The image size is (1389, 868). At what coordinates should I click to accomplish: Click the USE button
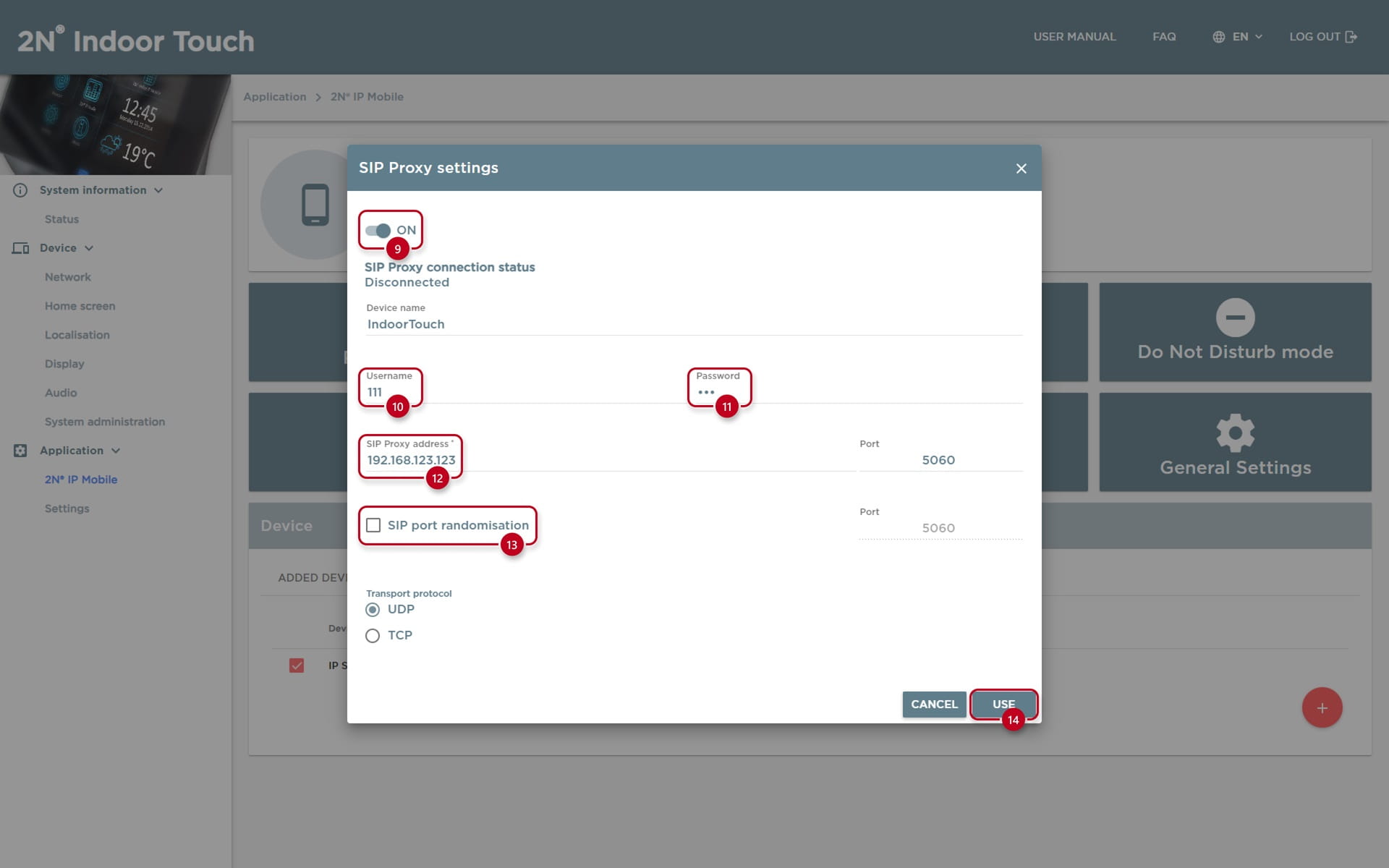pos(1003,705)
